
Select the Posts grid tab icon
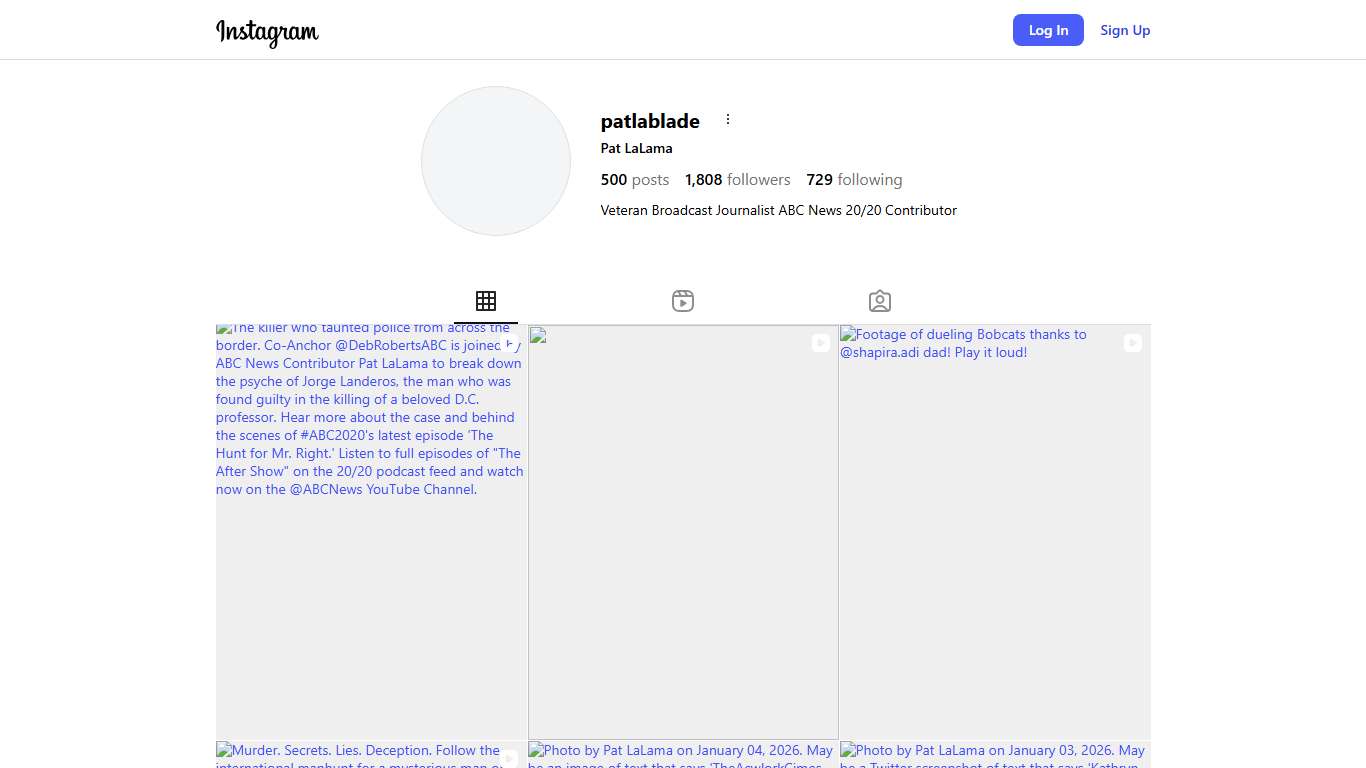coord(486,301)
